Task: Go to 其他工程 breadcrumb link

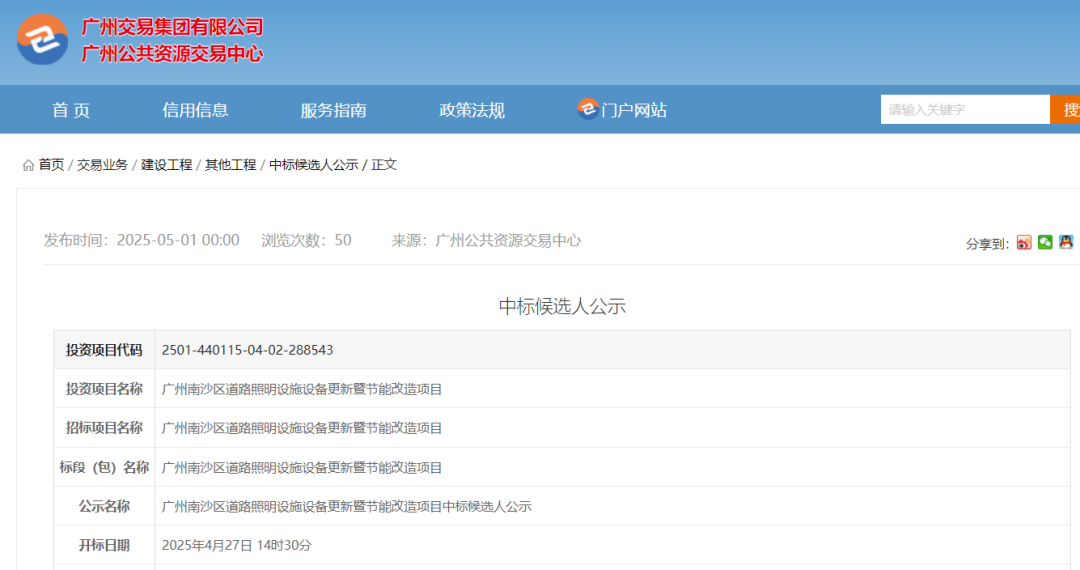Action: 231,165
